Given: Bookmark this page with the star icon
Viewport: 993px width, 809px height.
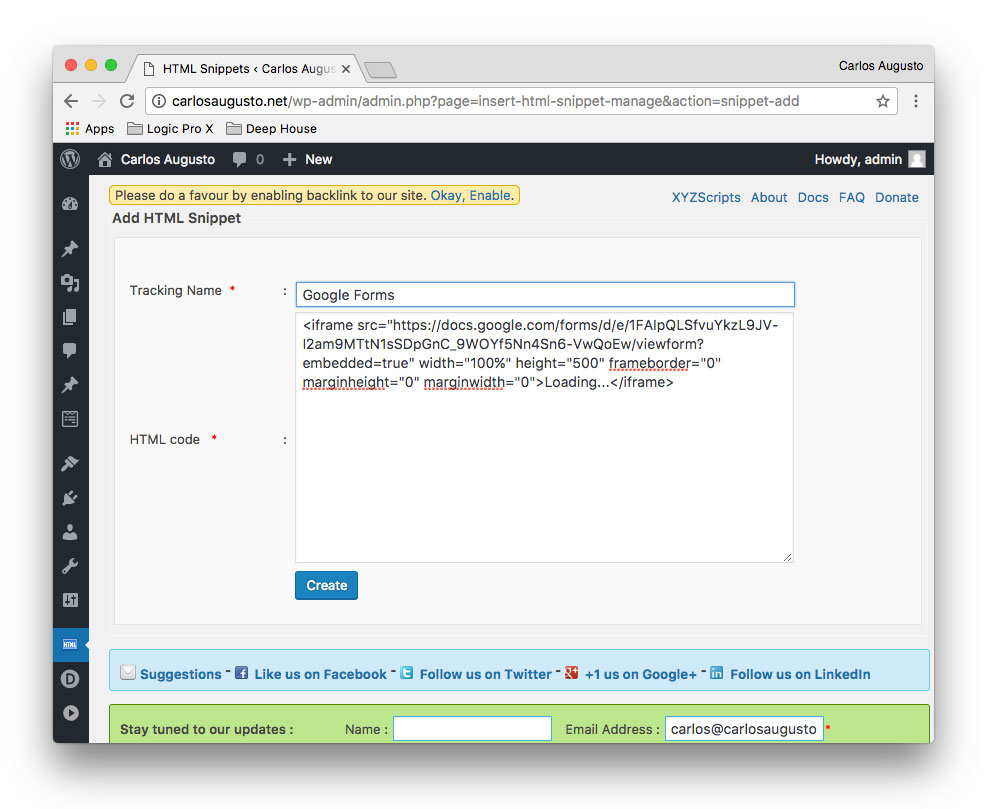Looking at the screenshot, I should (x=883, y=101).
